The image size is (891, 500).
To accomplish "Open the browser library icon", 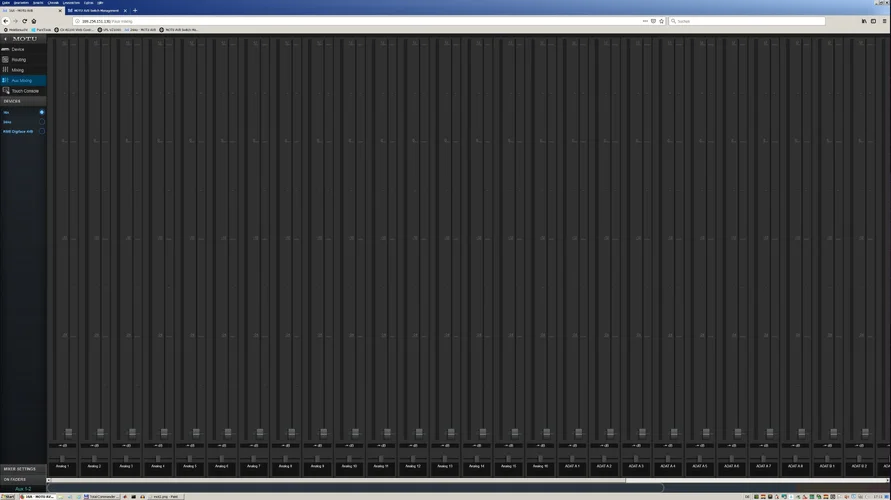I will coord(864,21).
